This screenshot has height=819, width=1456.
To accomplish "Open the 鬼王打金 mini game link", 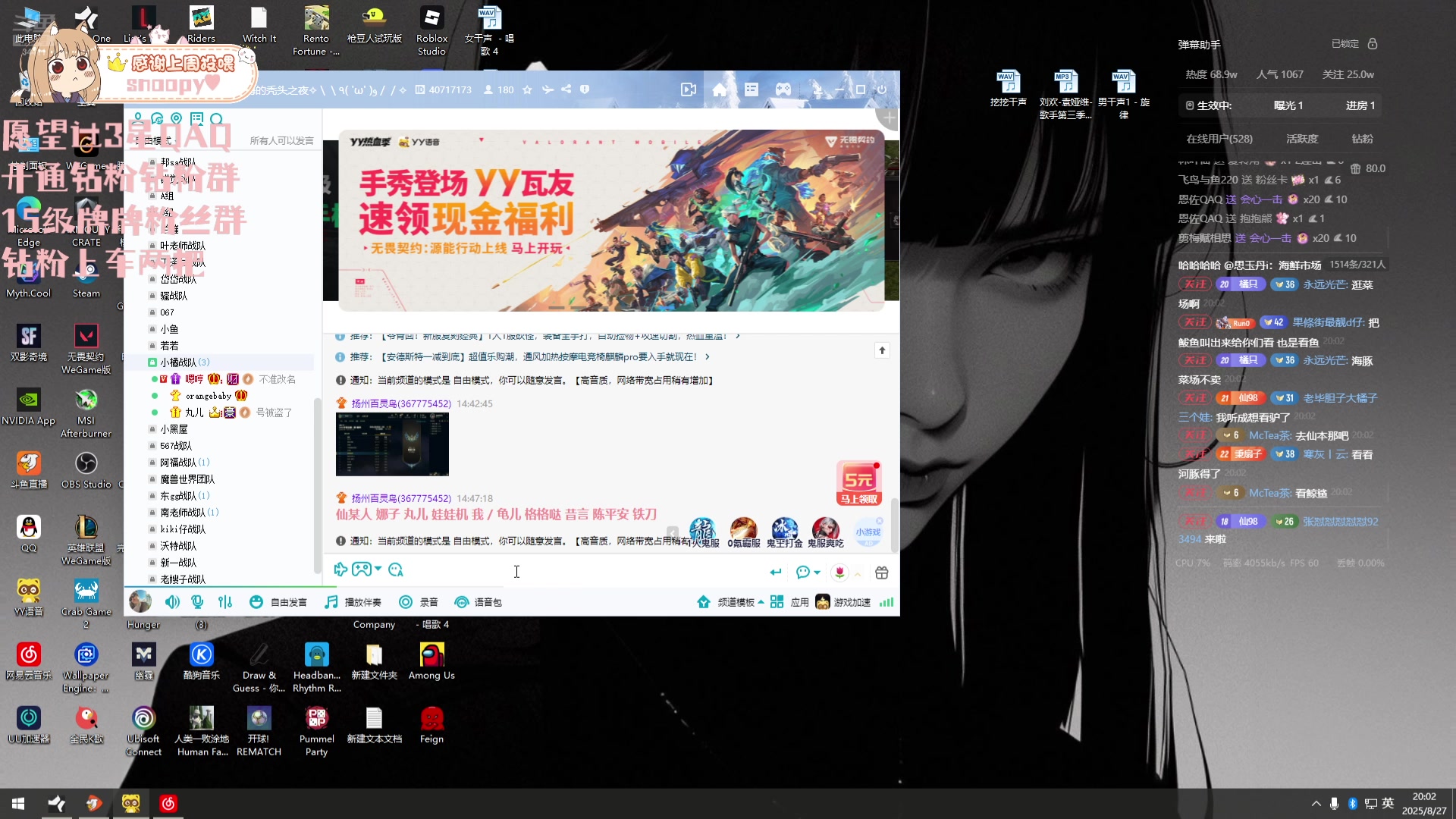I will point(784,532).
